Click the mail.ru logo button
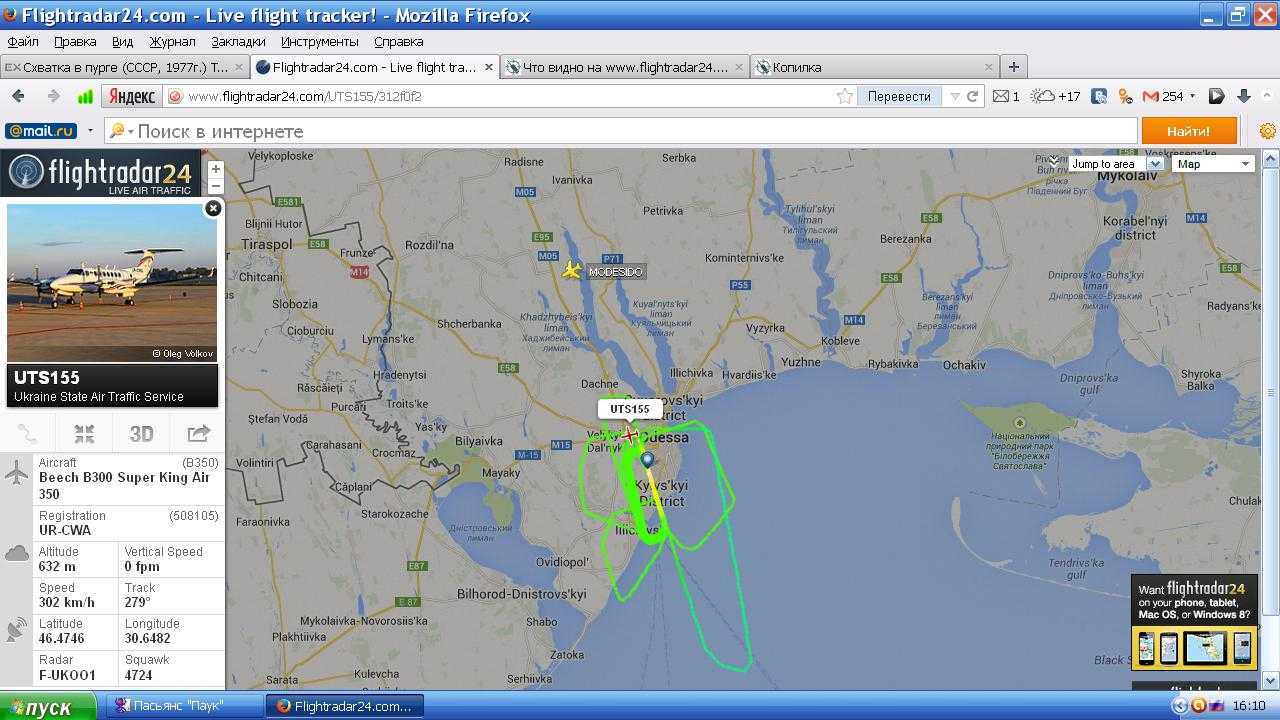 coord(41,131)
